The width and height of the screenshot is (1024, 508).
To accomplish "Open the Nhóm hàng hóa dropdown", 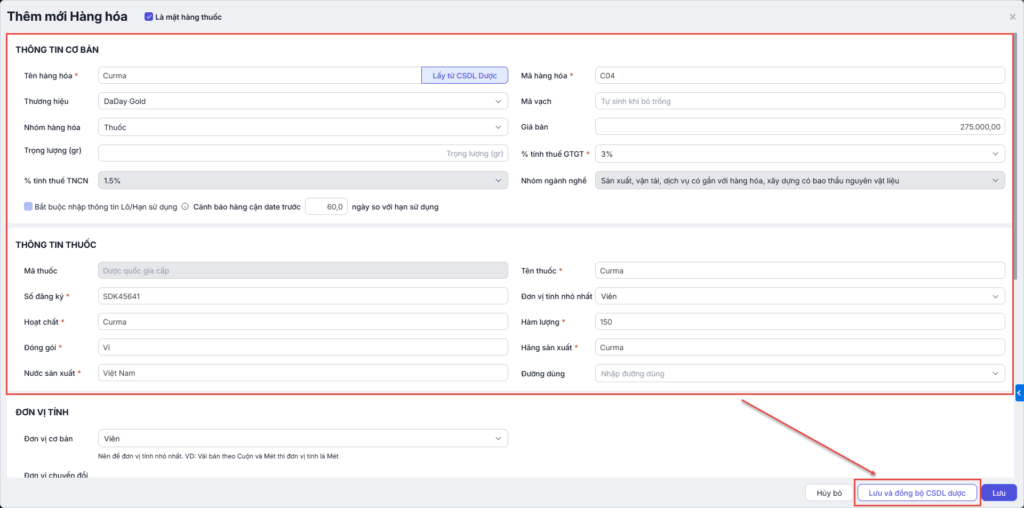I will 303,127.
